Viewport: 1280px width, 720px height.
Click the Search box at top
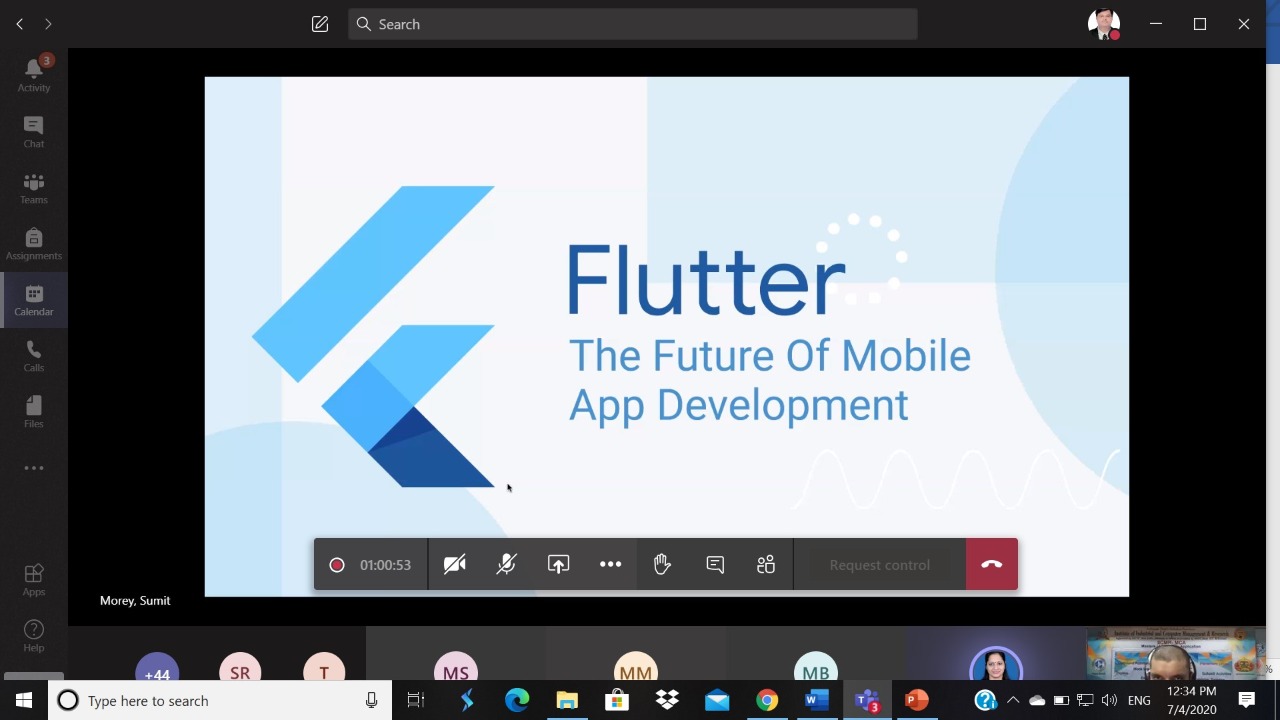(x=632, y=24)
